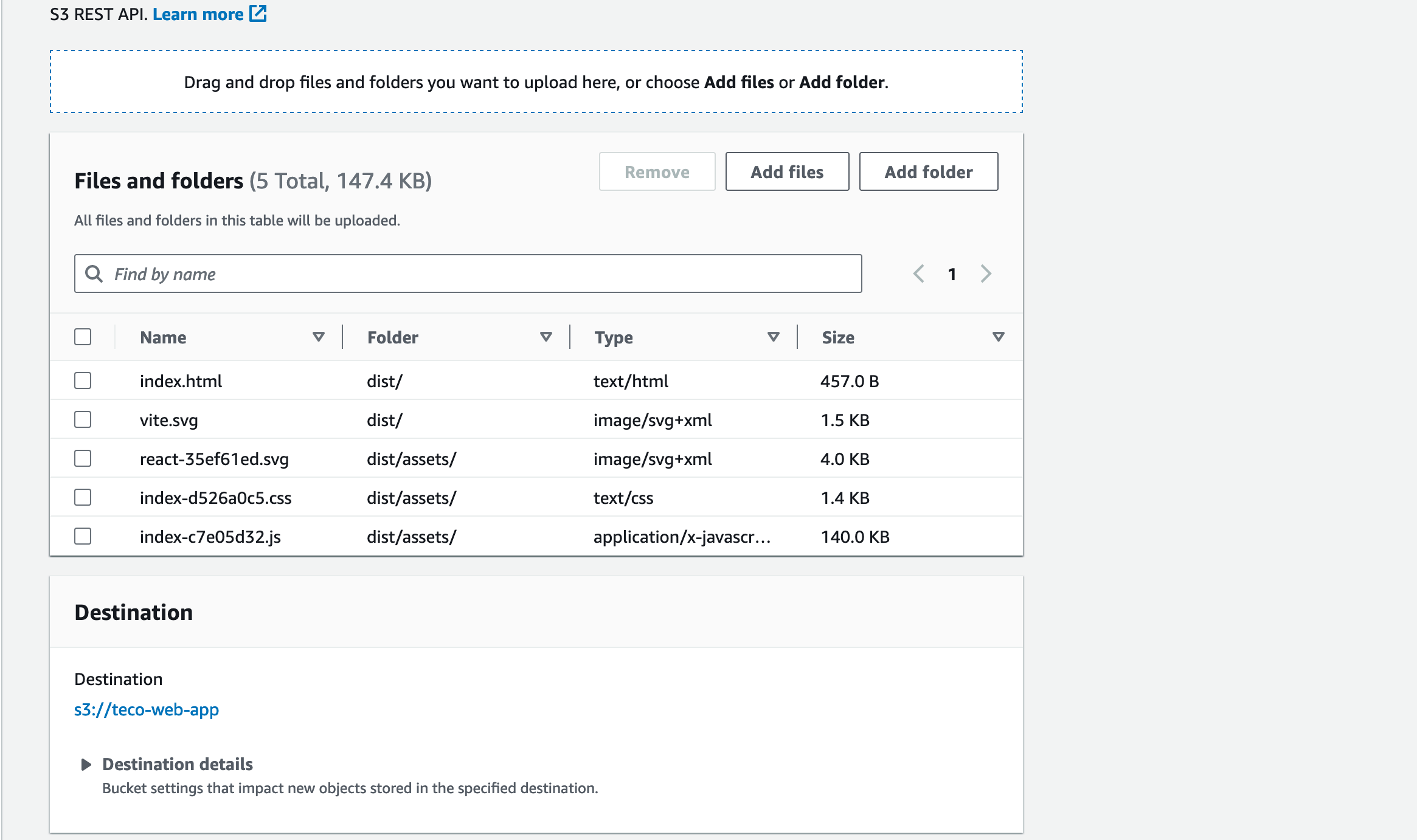1417x840 pixels.
Task: Click the index-d526a0c5.css file name
Action: pos(216,498)
